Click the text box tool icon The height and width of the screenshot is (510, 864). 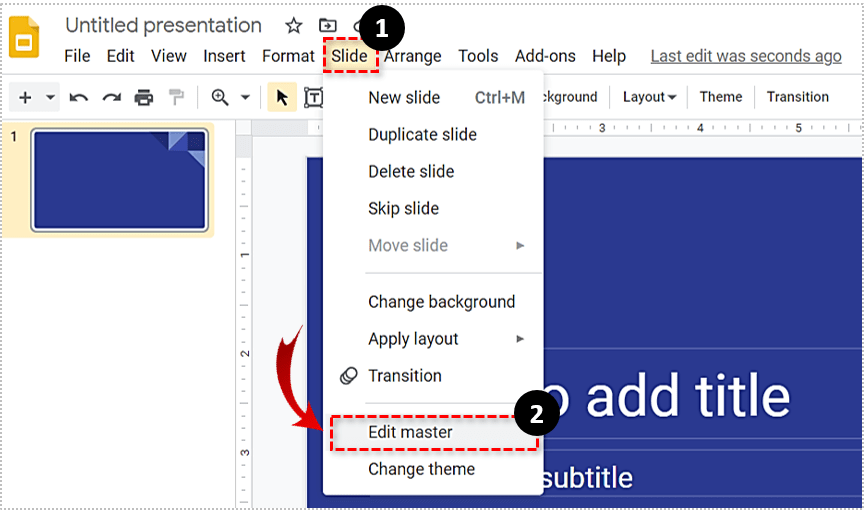313,97
